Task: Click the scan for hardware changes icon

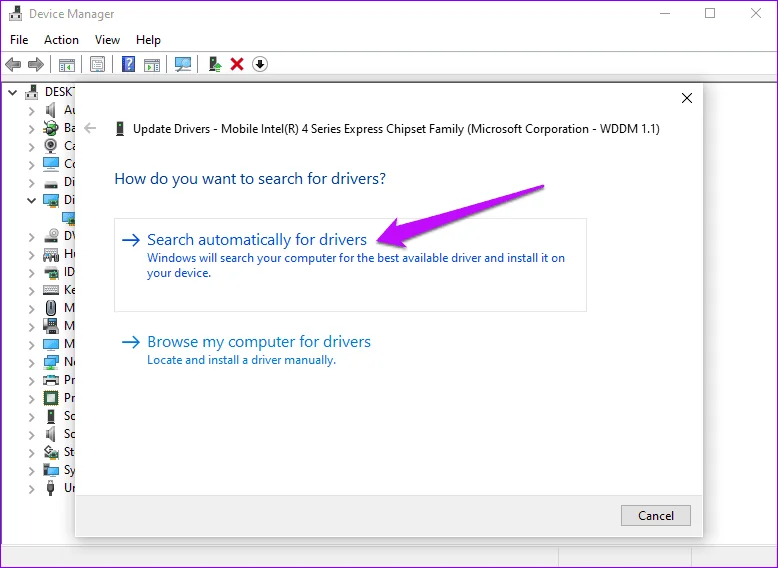Action: (183, 64)
